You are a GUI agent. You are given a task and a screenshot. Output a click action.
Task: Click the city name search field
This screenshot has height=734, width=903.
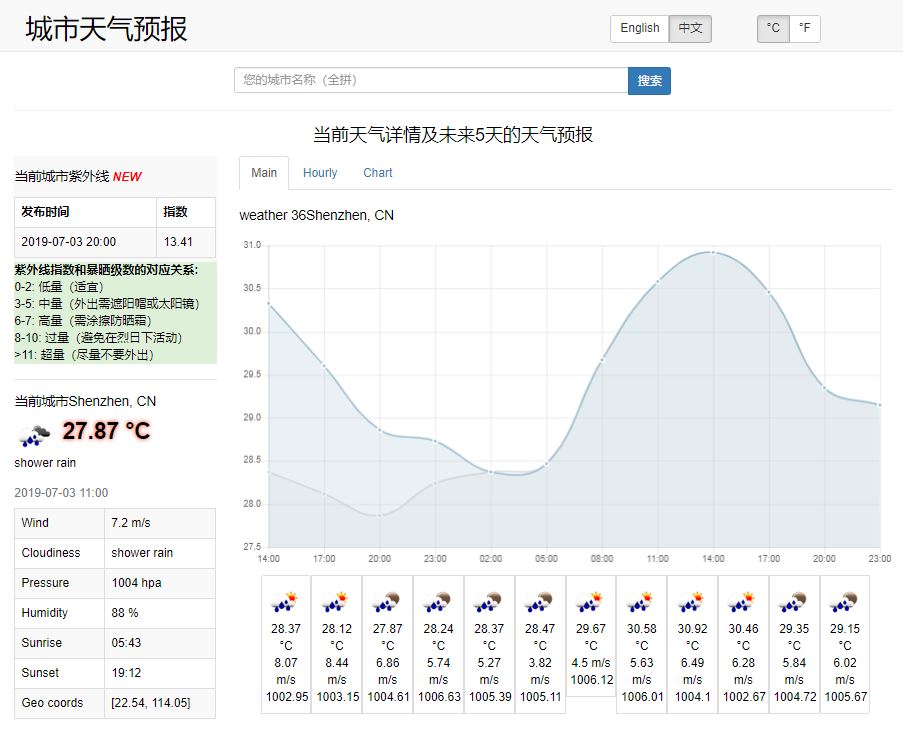431,81
